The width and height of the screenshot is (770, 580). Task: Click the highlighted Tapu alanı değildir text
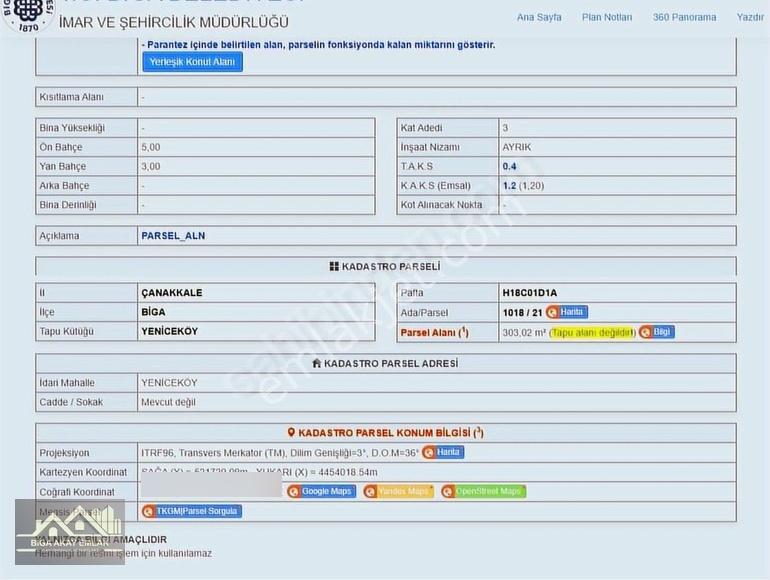(592, 332)
